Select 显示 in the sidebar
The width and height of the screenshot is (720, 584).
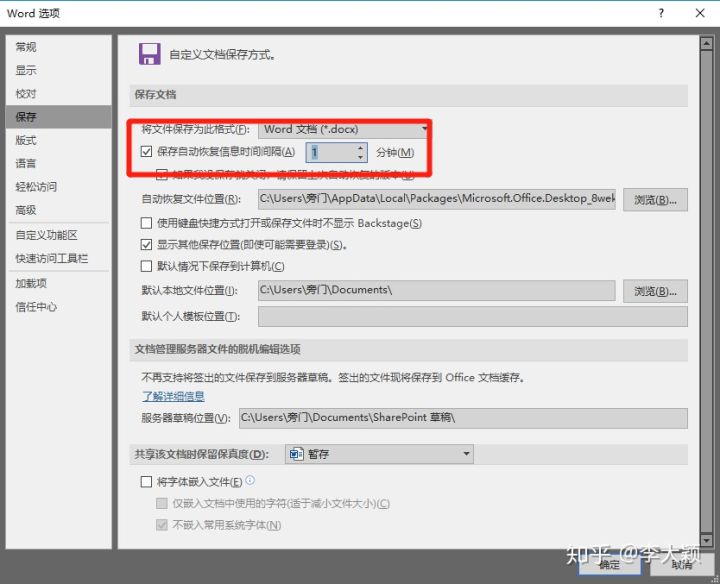coord(59,70)
